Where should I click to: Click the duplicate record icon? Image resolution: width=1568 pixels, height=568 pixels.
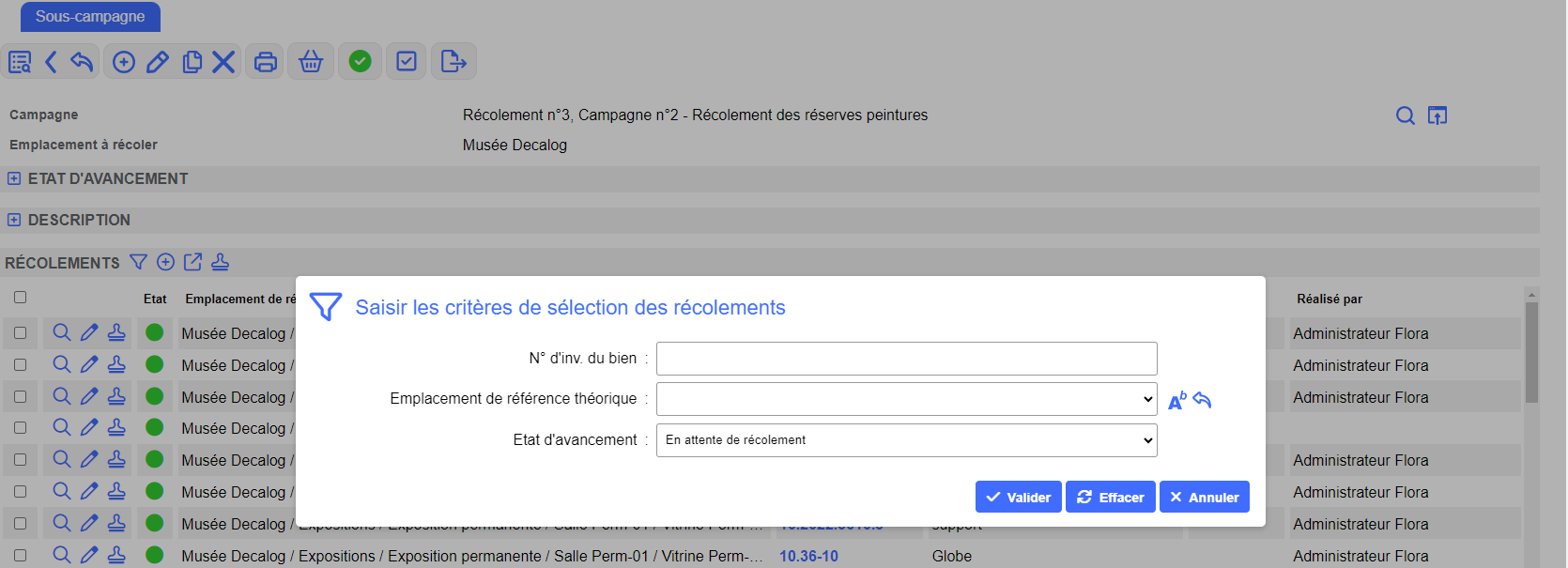[192, 62]
